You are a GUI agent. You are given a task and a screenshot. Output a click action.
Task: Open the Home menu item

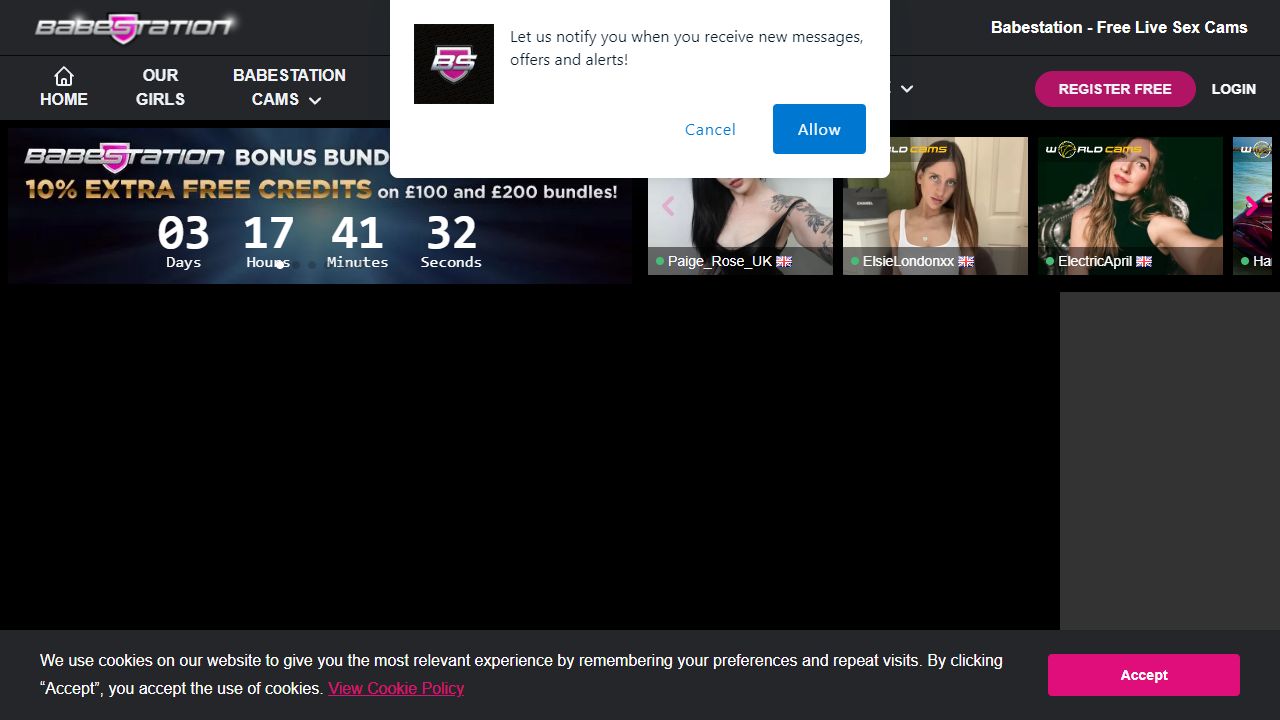64,87
